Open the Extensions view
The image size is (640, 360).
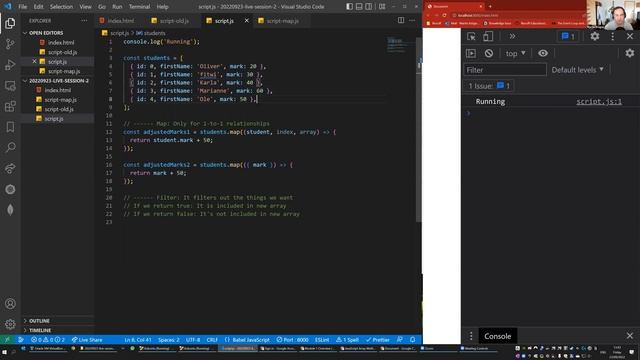click(10, 107)
